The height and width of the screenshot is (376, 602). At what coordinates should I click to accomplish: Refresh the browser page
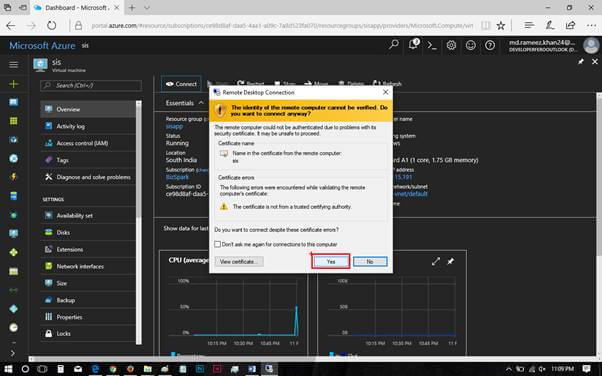click(51, 26)
